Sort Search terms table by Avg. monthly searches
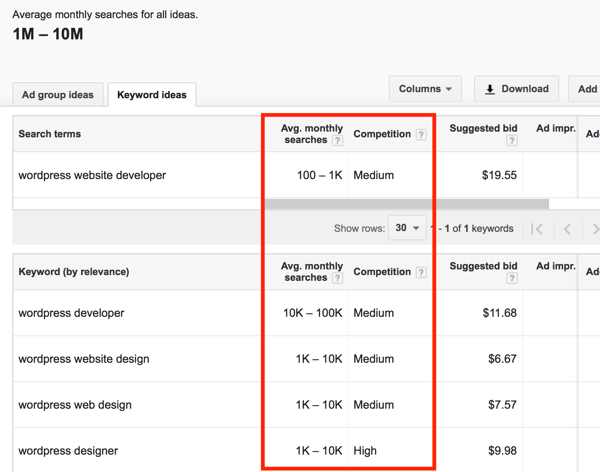600x472 pixels. tap(311, 134)
